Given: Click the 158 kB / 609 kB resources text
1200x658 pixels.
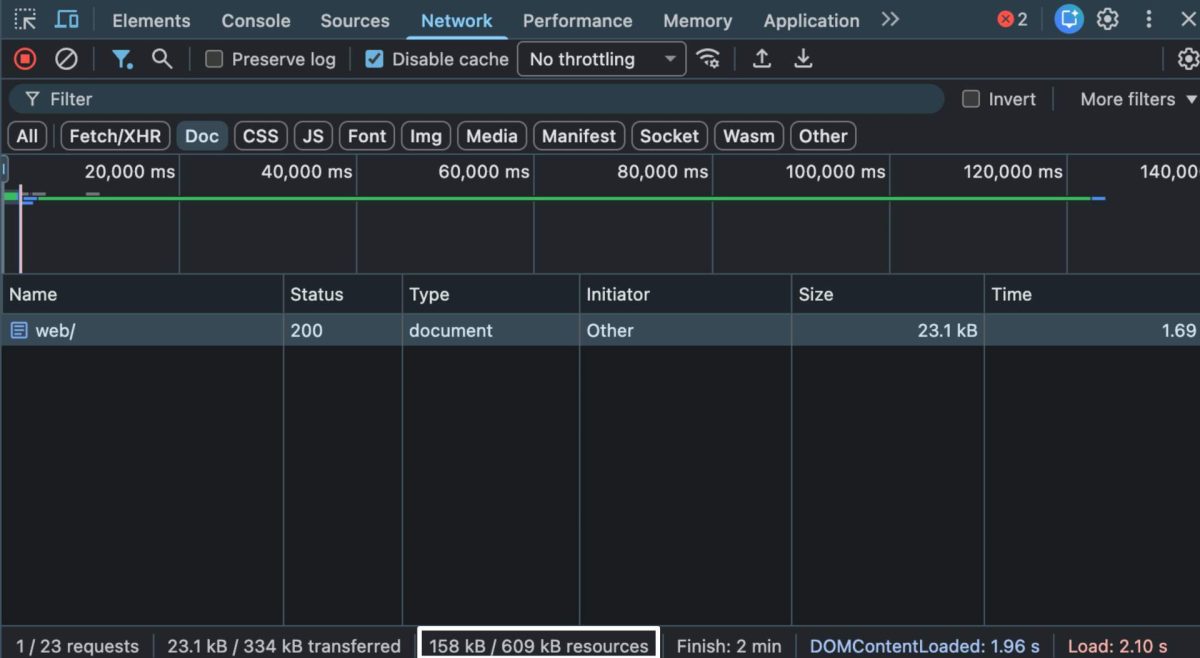Looking at the screenshot, I should click(538, 646).
